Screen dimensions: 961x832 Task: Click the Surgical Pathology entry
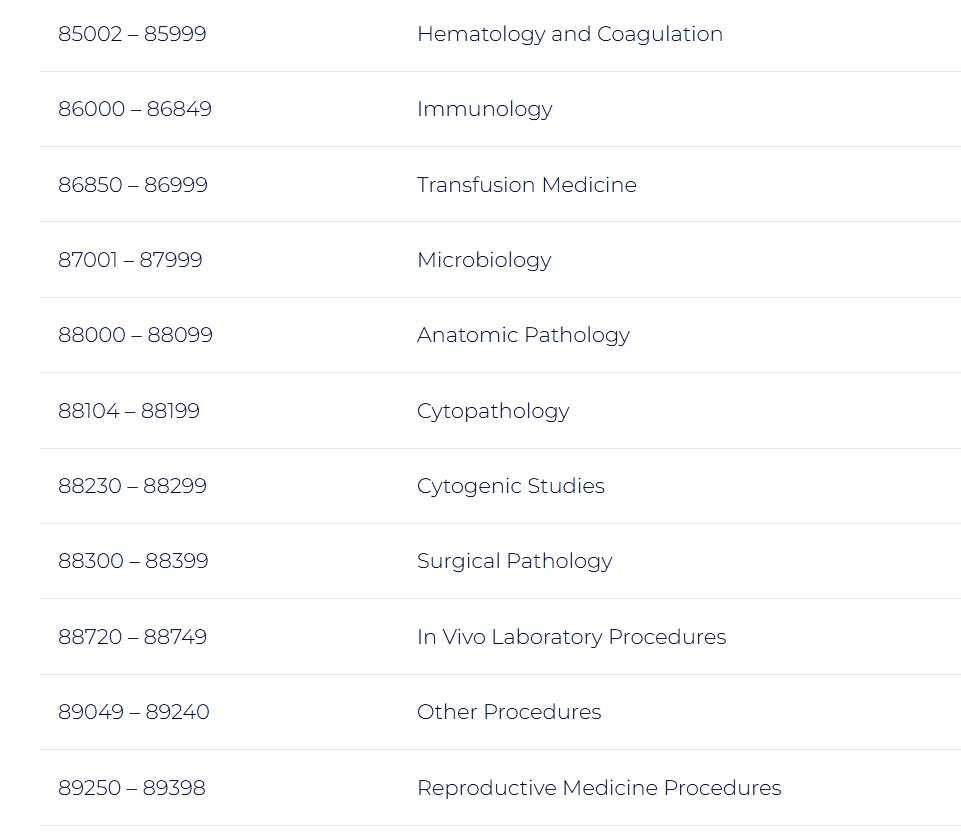coord(514,561)
